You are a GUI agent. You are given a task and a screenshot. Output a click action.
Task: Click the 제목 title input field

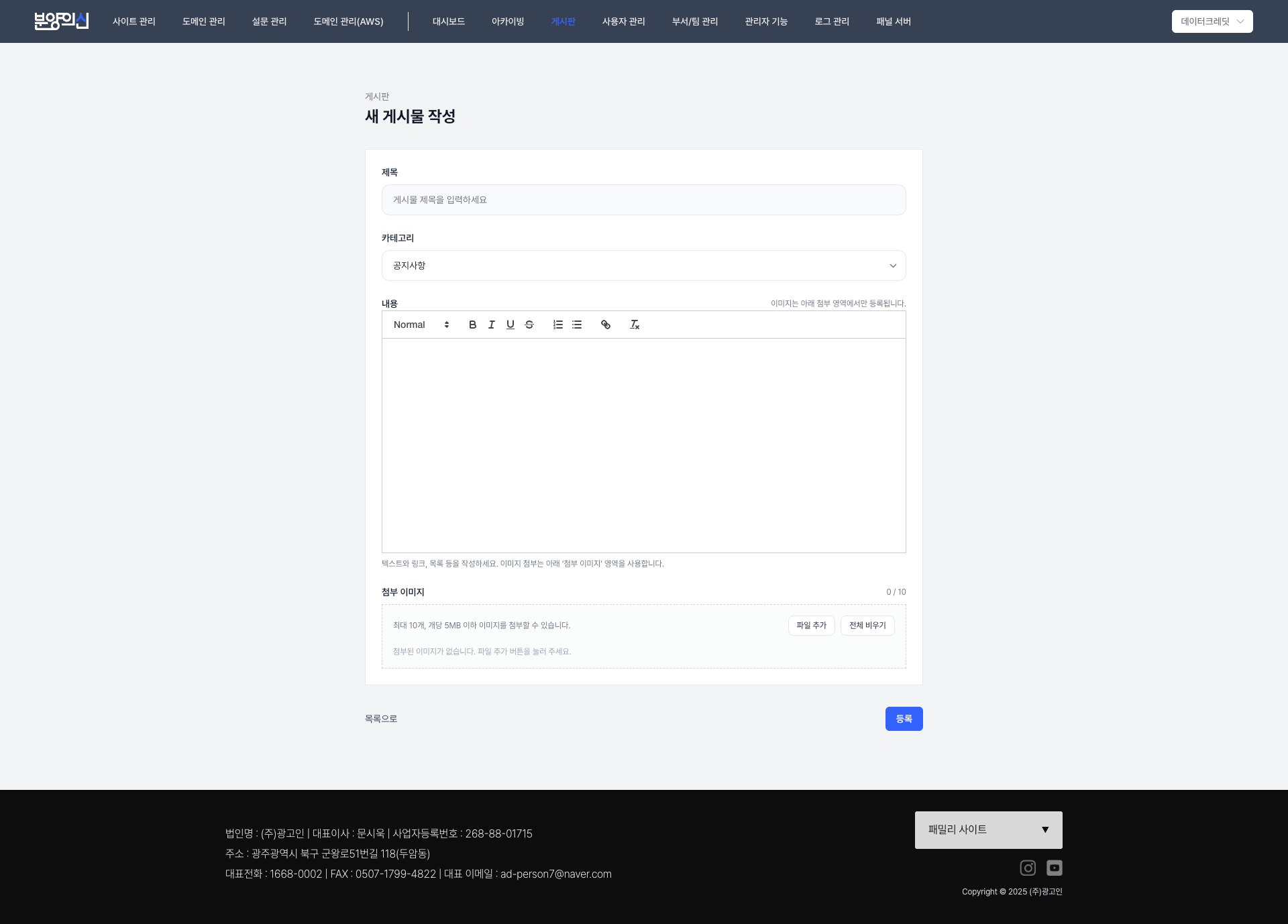click(643, 200)
